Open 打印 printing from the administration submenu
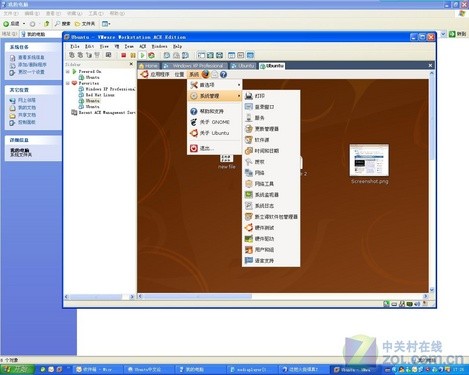Viewport: 469px width, 375px height. coord(271,96)
